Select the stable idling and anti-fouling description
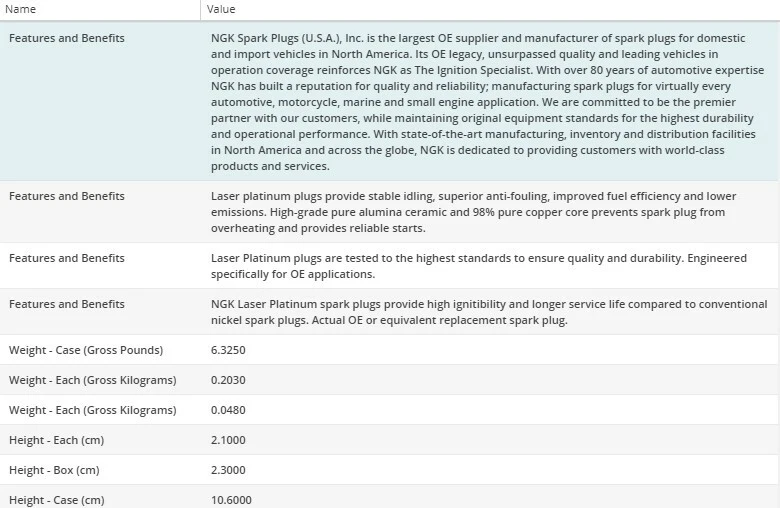 pos(474,212)
